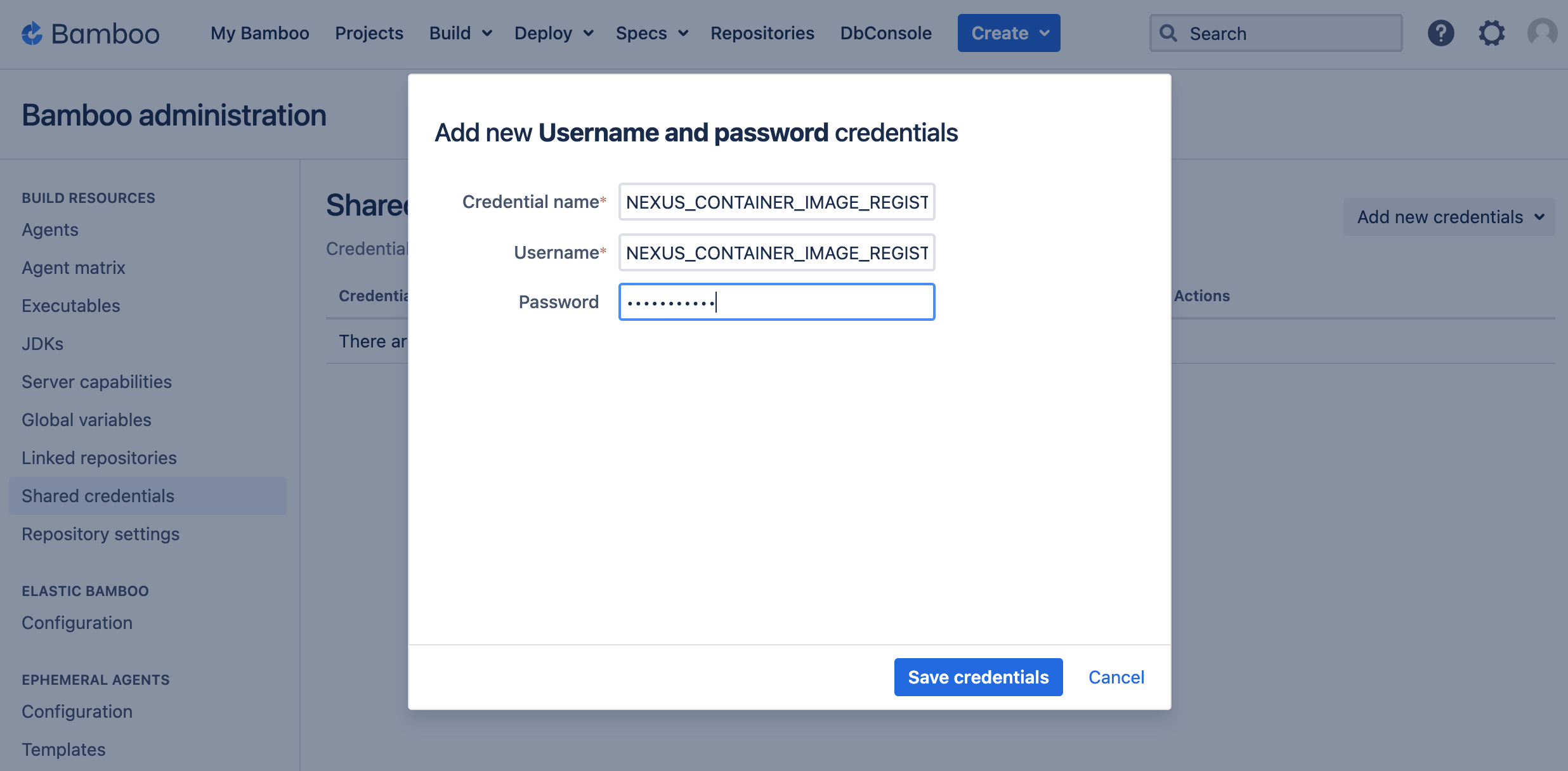Focus the Username input field
The width and height of the screenshot is (1568, 771).
(x=776, y=252)
